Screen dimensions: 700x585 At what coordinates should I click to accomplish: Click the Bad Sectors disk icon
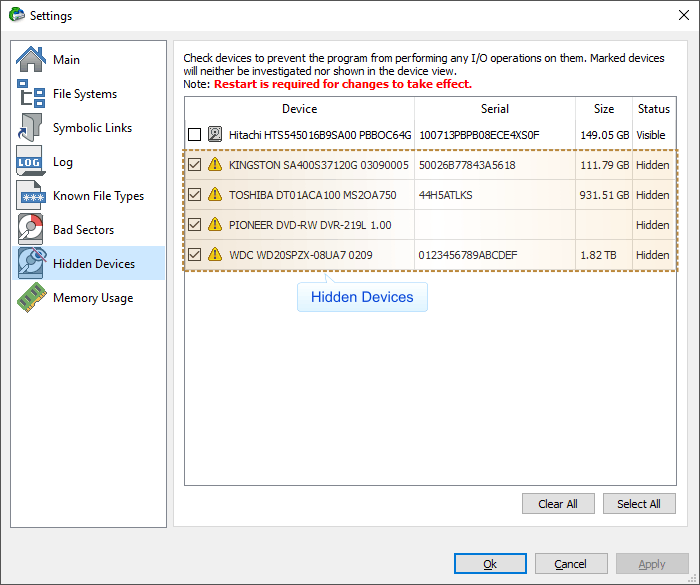point(31,230)
